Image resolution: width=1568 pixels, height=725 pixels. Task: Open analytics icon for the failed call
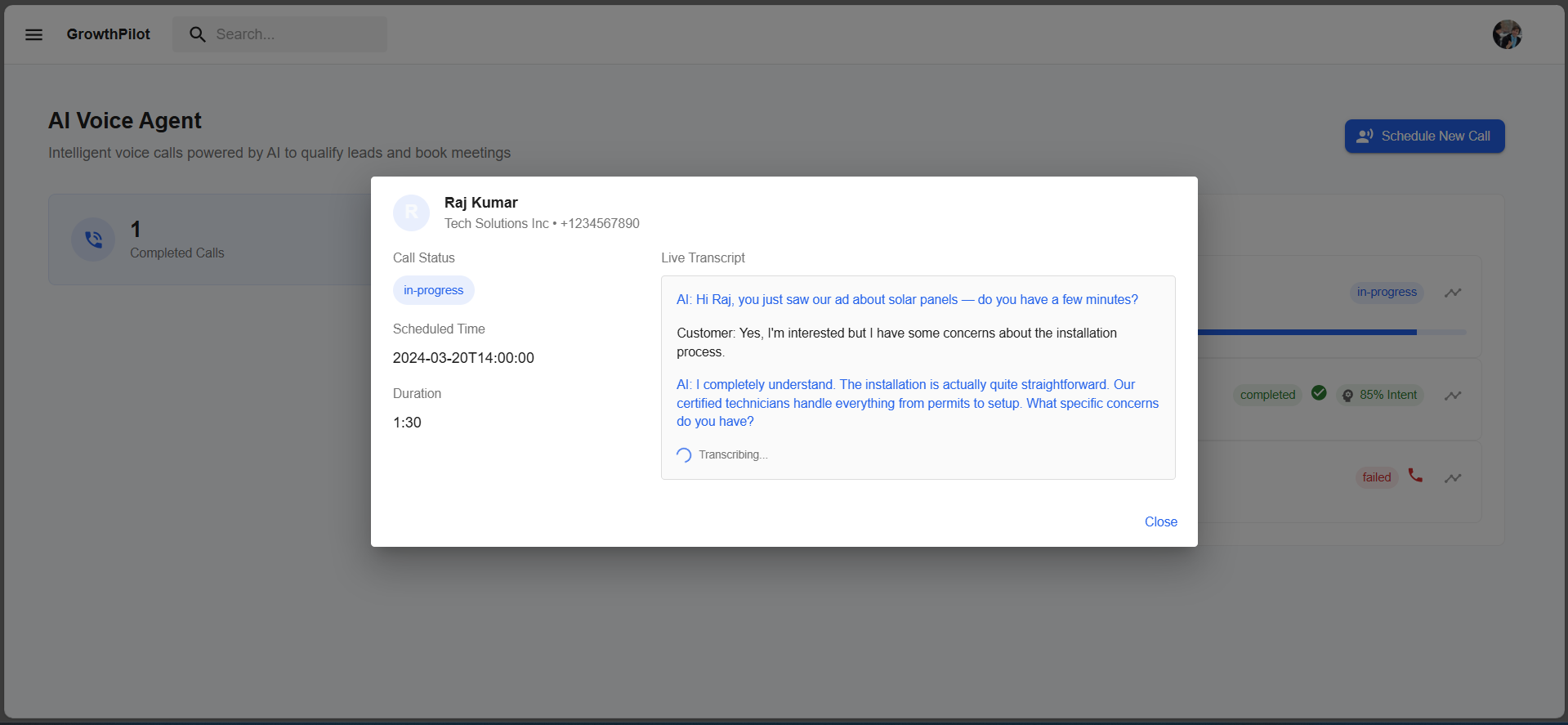(1453, 478)
